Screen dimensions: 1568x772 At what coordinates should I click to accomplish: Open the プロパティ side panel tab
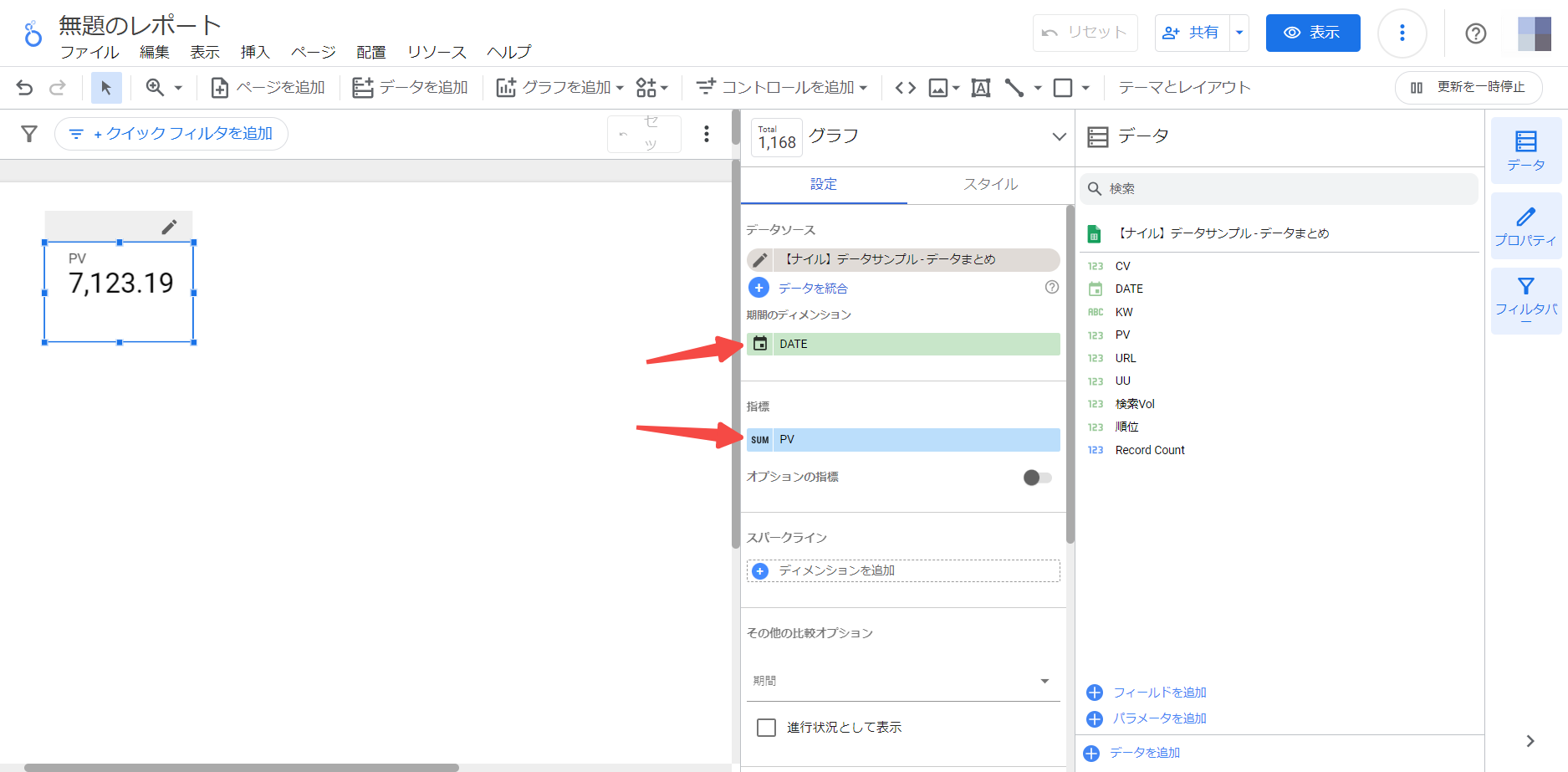[1526, 226]
